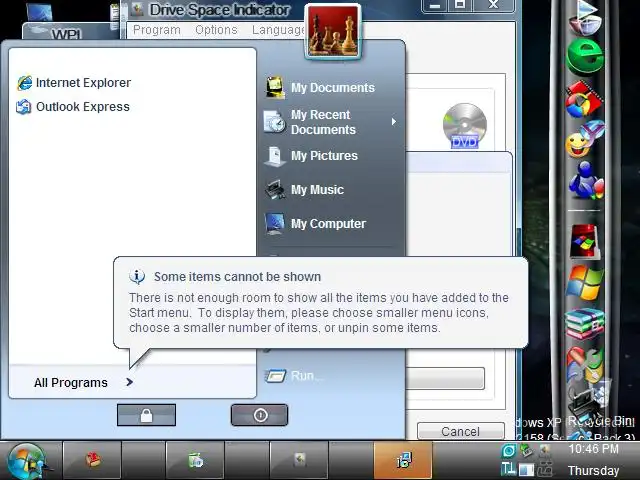The height and width of the screenshot is (480, 640).
Task: Click the WPI window title tab
Action: (67, 33)
